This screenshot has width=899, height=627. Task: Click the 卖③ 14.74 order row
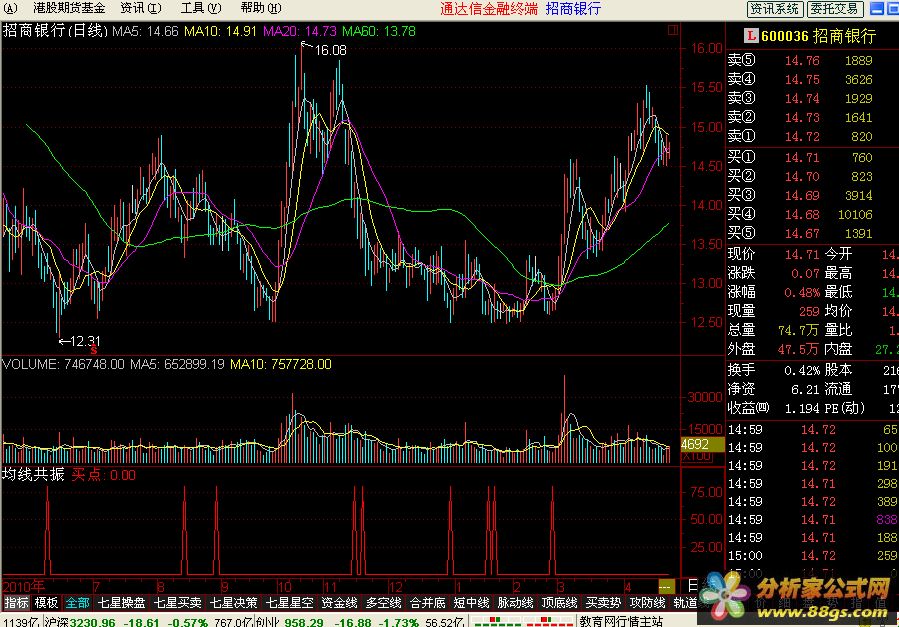tap(800, 98)
